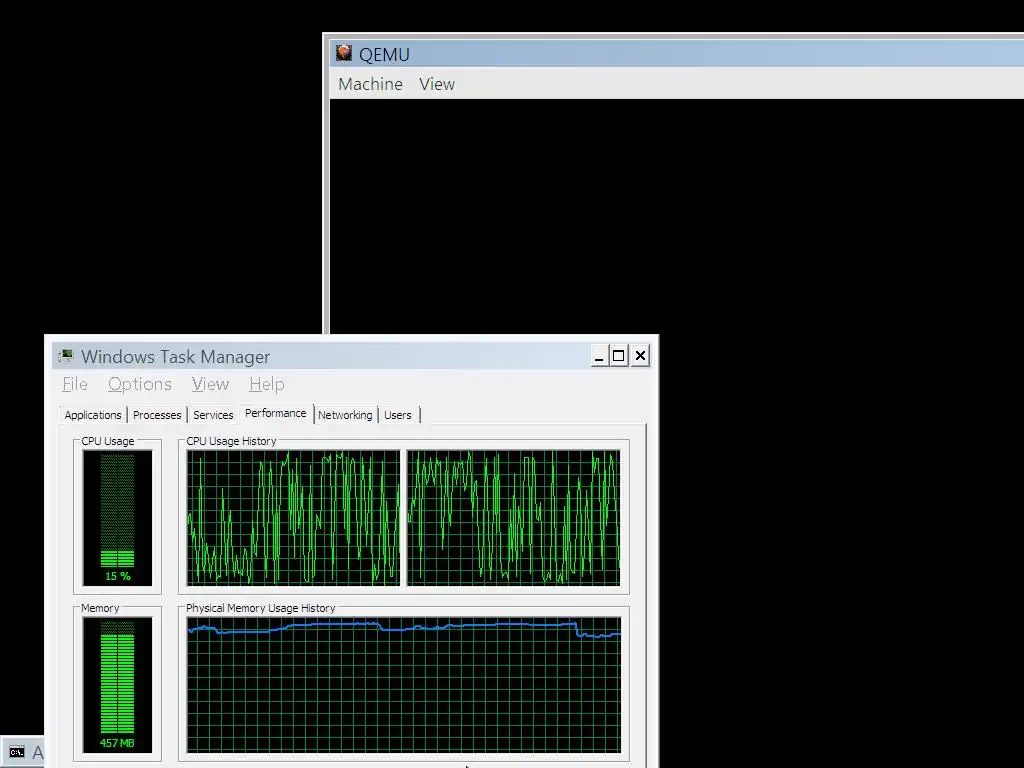Open Task Manager View menu
Screen dimensions: 1024x768
[210, 384]
